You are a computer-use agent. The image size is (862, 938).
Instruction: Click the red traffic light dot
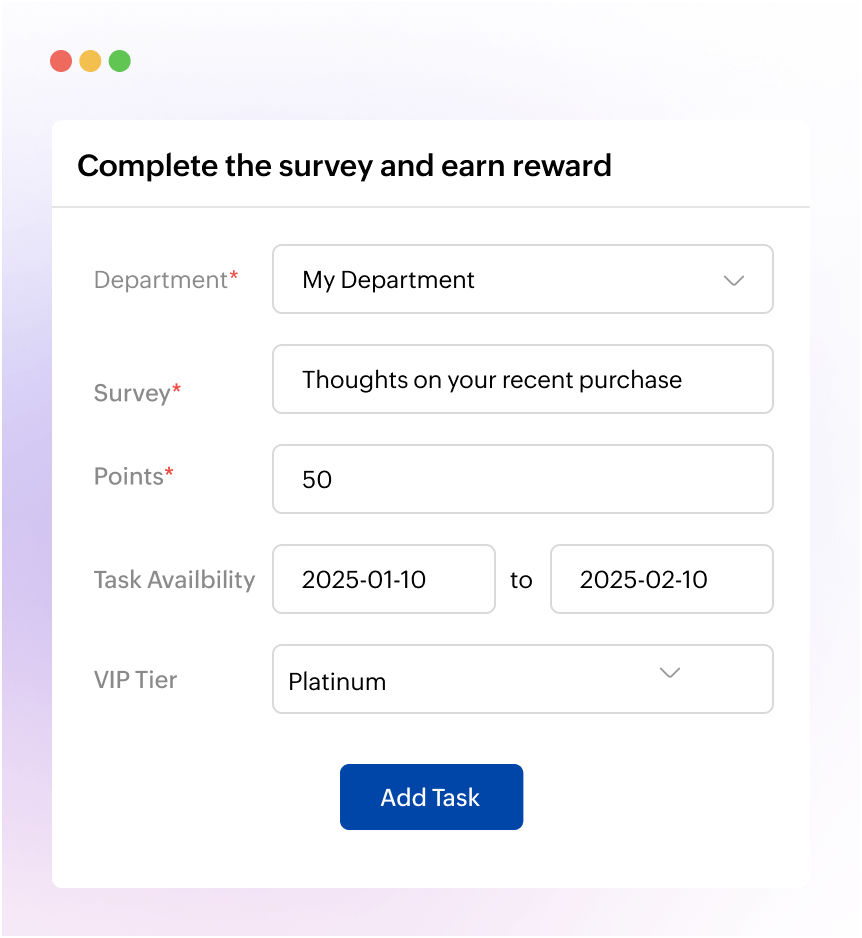tap(60, 61)
